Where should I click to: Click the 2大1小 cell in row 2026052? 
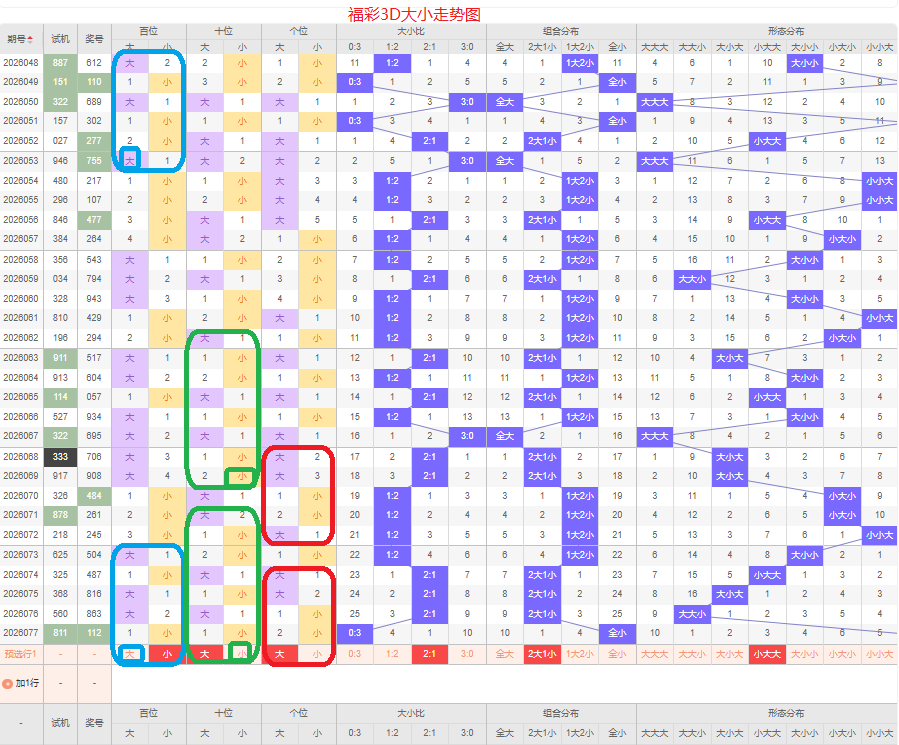(542, 141)
